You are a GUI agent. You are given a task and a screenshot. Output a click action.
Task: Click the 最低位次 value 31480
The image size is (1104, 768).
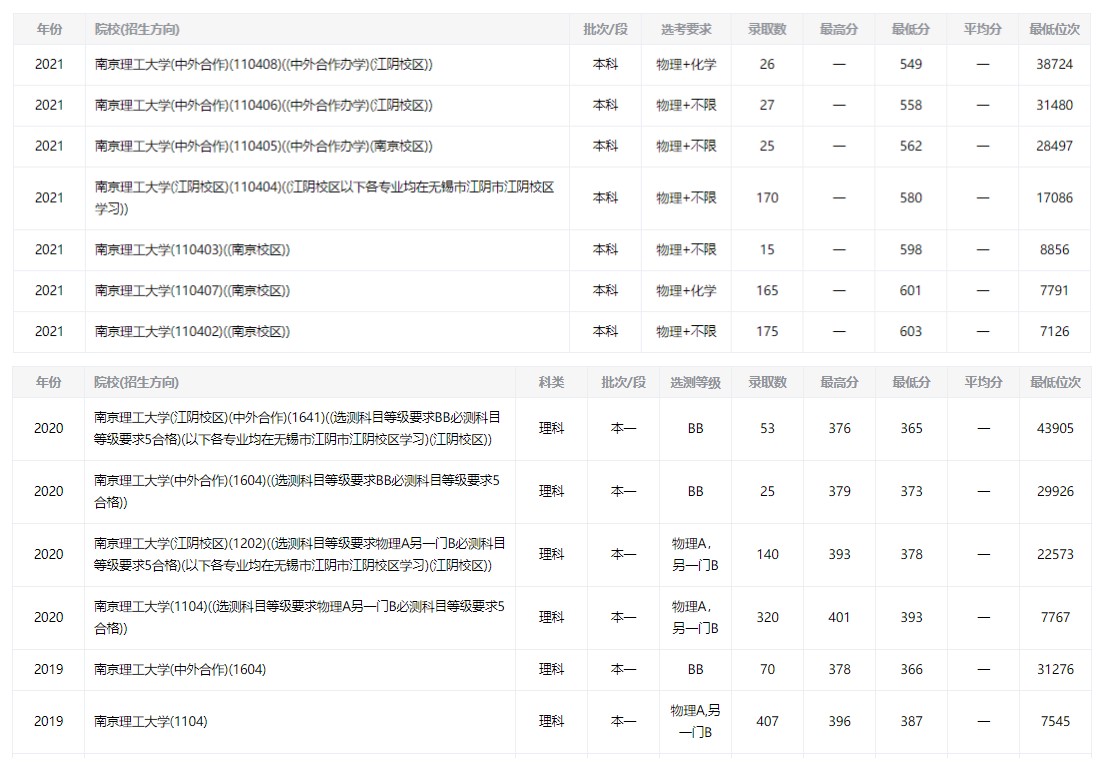point(1054,106)
